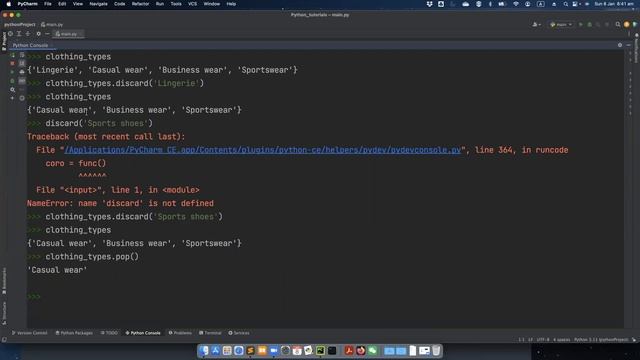The height and width of the screenshot is (360, 640).
Task: Click the collapse all icon in the project toolbar
Action: click(x=28, y=34)
